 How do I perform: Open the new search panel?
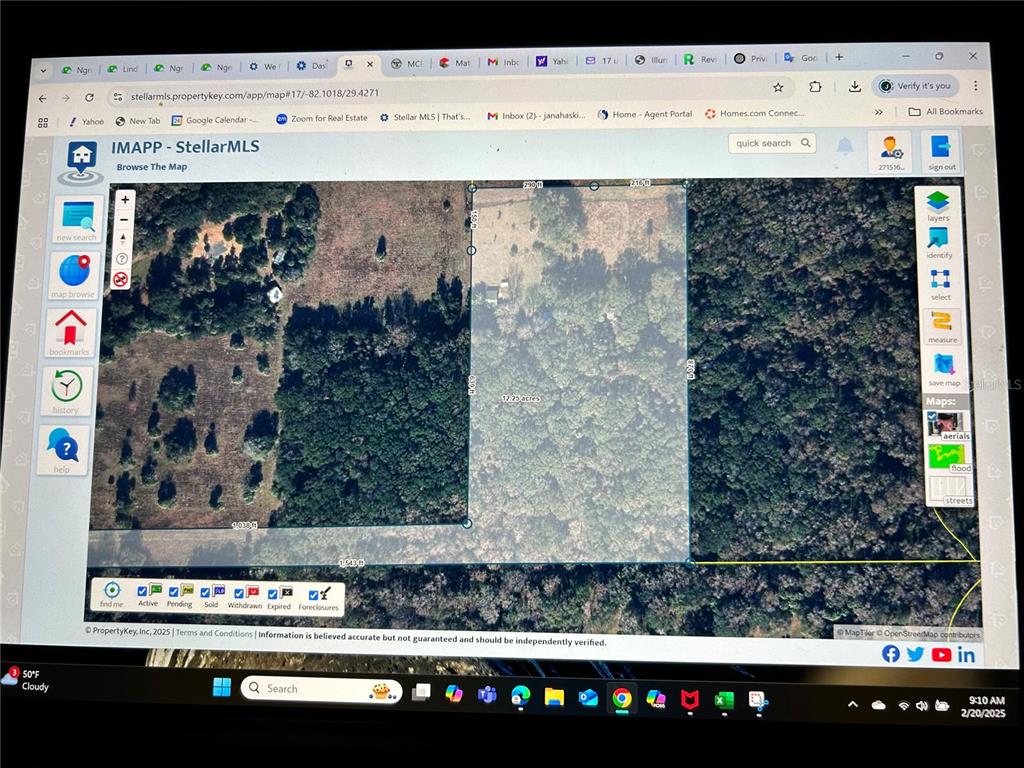click(77, 219)
